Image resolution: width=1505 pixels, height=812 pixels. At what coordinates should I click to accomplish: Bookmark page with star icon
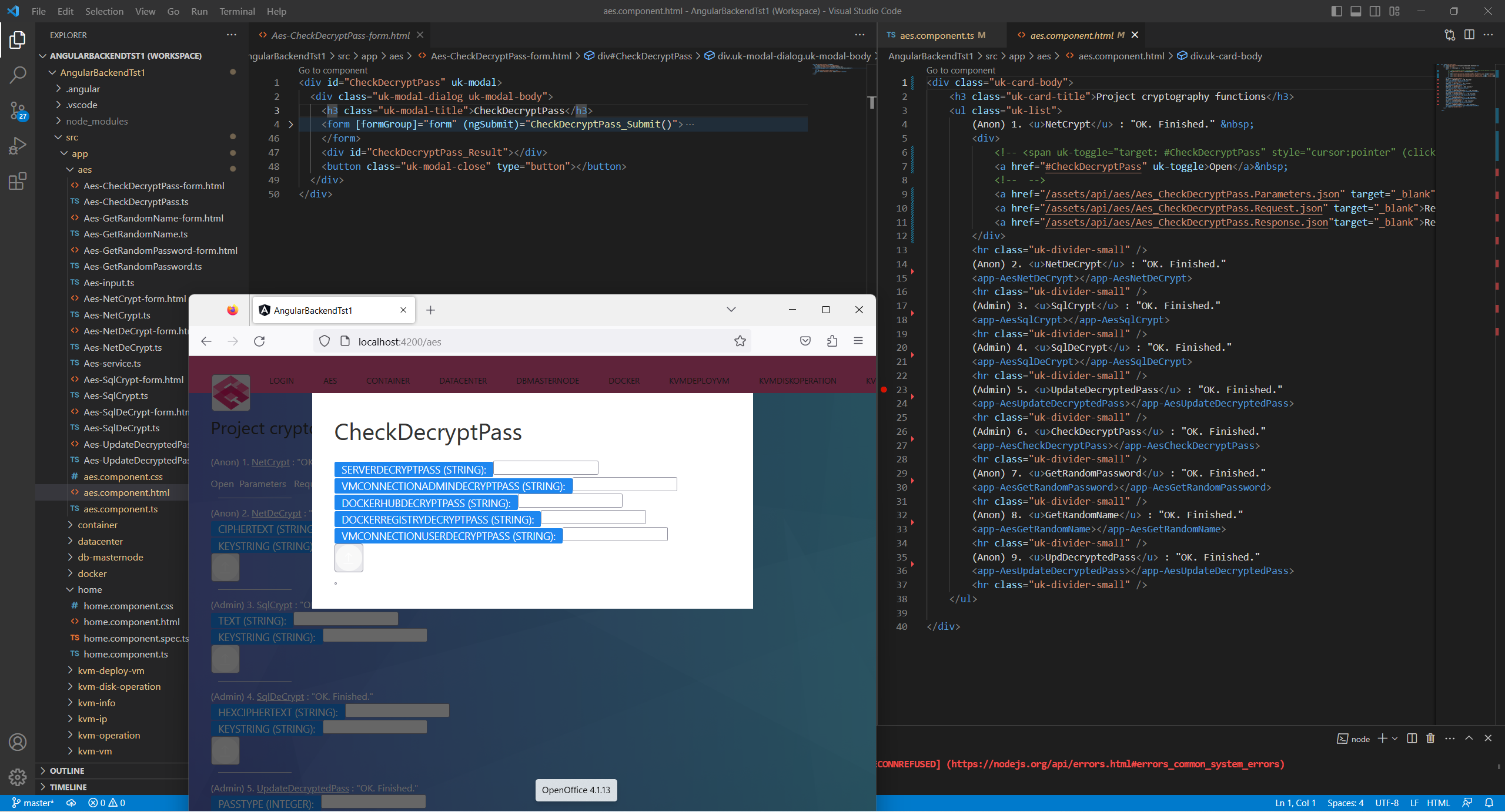pyautogui.click(x=740, y=341)
